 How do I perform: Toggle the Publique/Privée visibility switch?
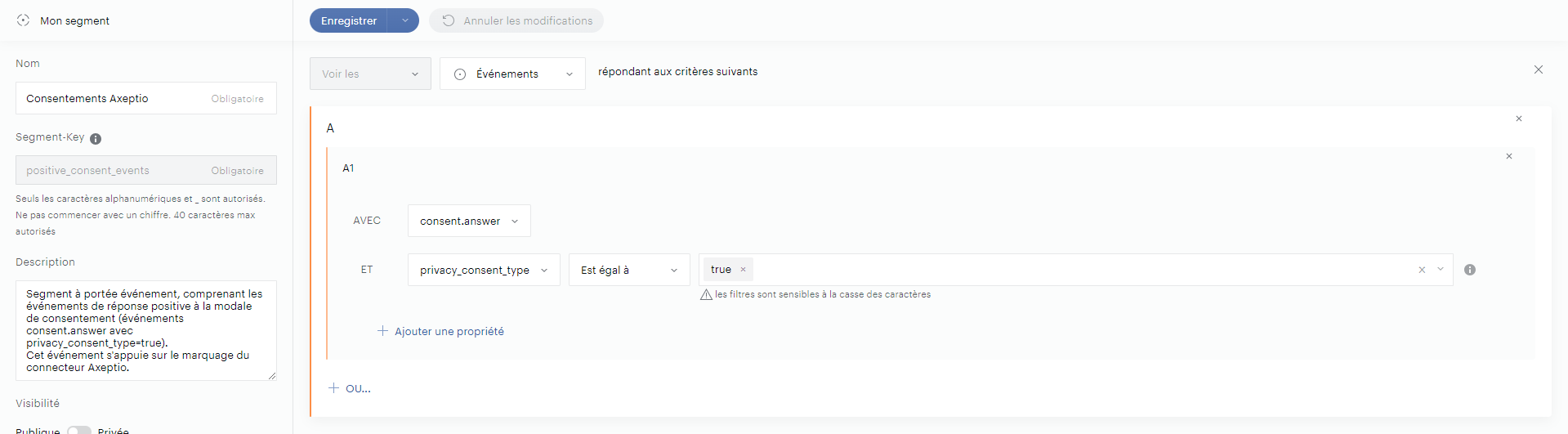[78, 430]
